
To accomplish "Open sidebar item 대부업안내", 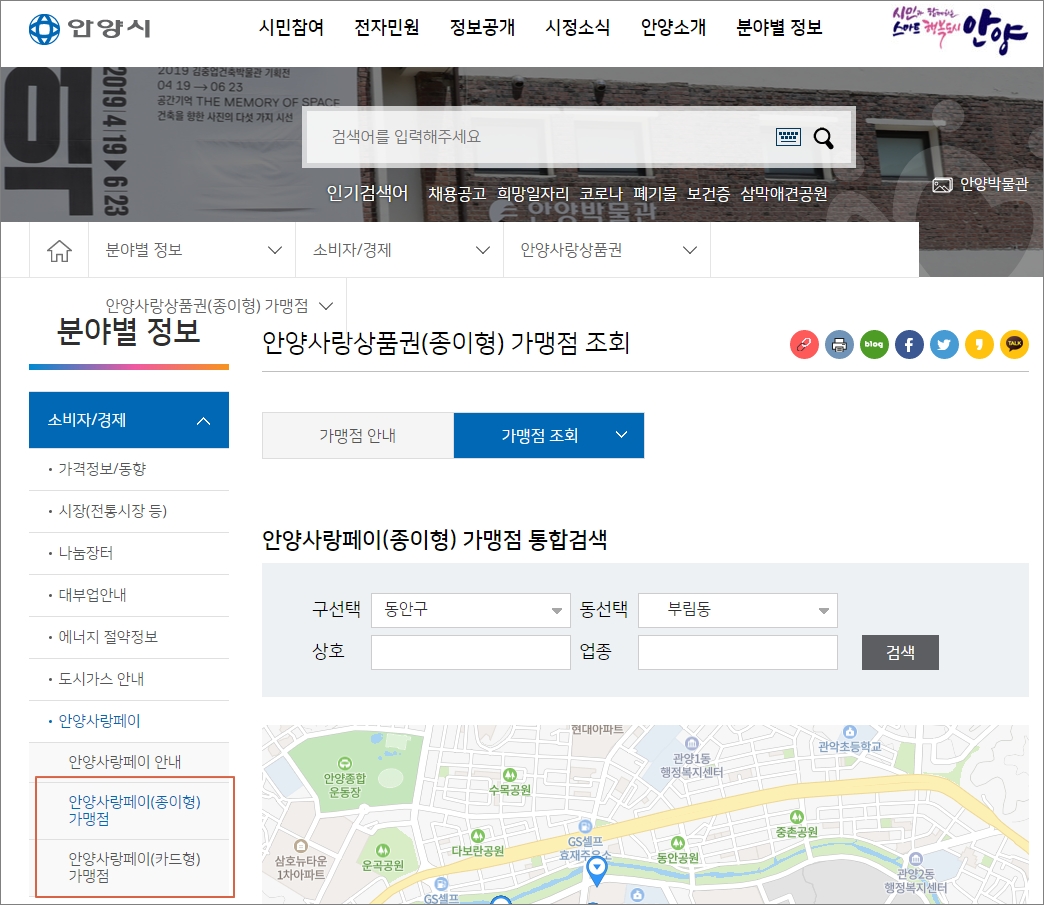I will click(92, 595).
